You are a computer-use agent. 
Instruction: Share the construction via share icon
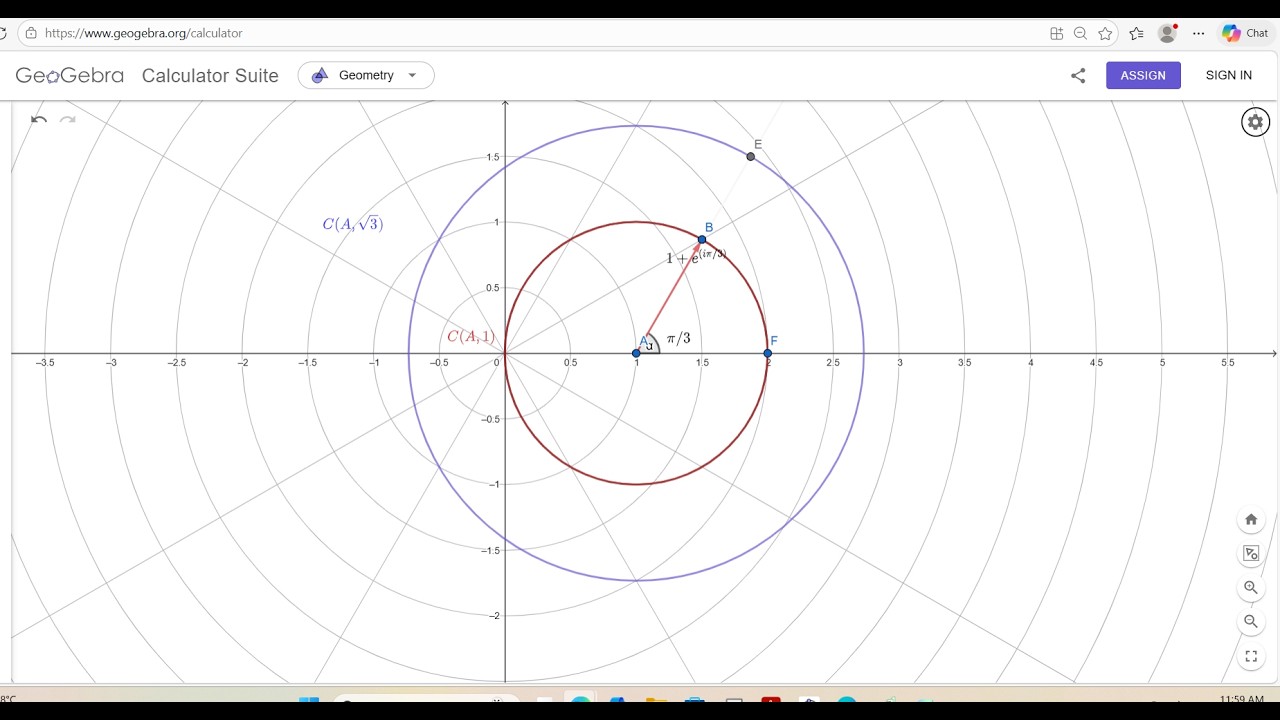pos(1078,75)
